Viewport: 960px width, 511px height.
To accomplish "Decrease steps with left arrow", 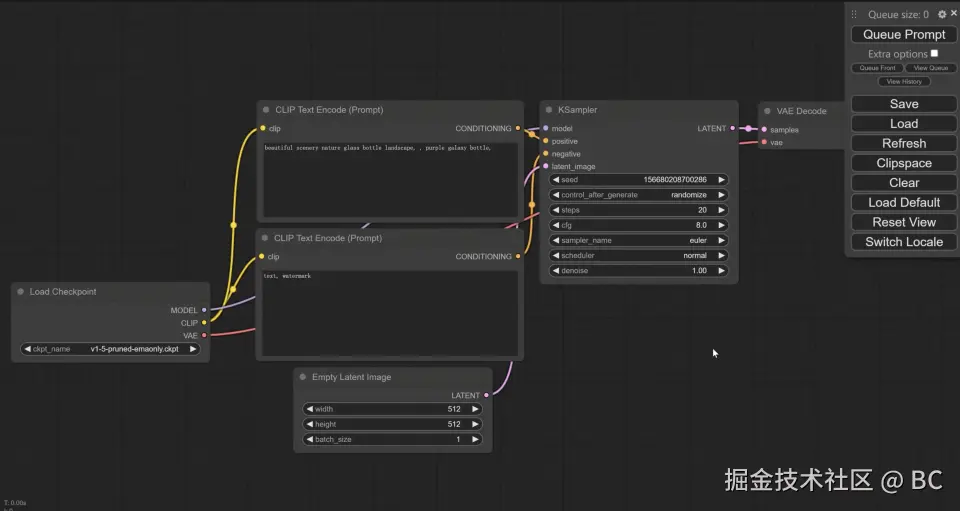I will point(555,210).
